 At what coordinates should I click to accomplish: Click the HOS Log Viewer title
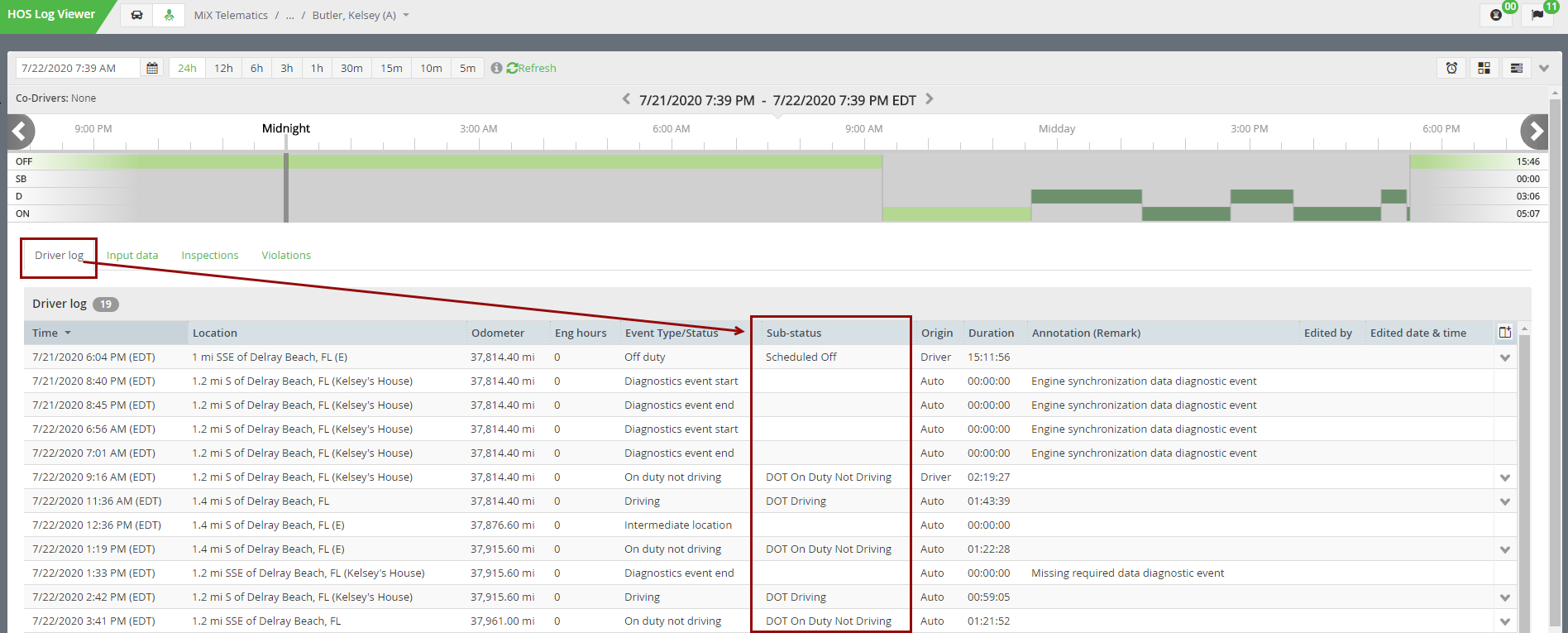[x=51, y=14]
